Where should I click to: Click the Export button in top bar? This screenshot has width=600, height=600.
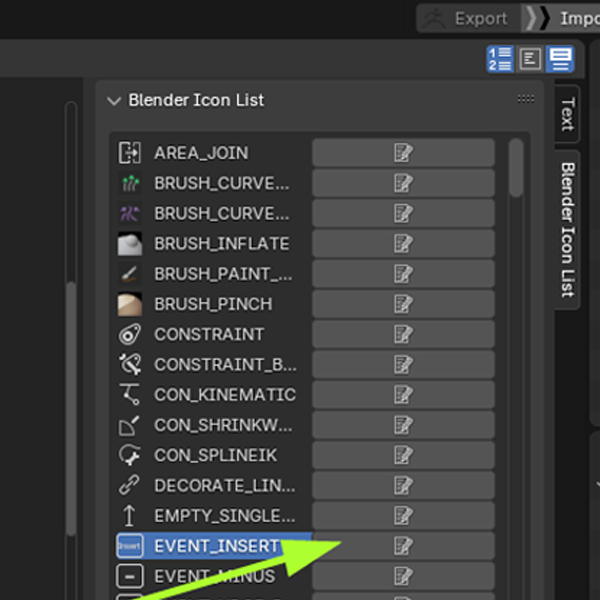[469, 18]
